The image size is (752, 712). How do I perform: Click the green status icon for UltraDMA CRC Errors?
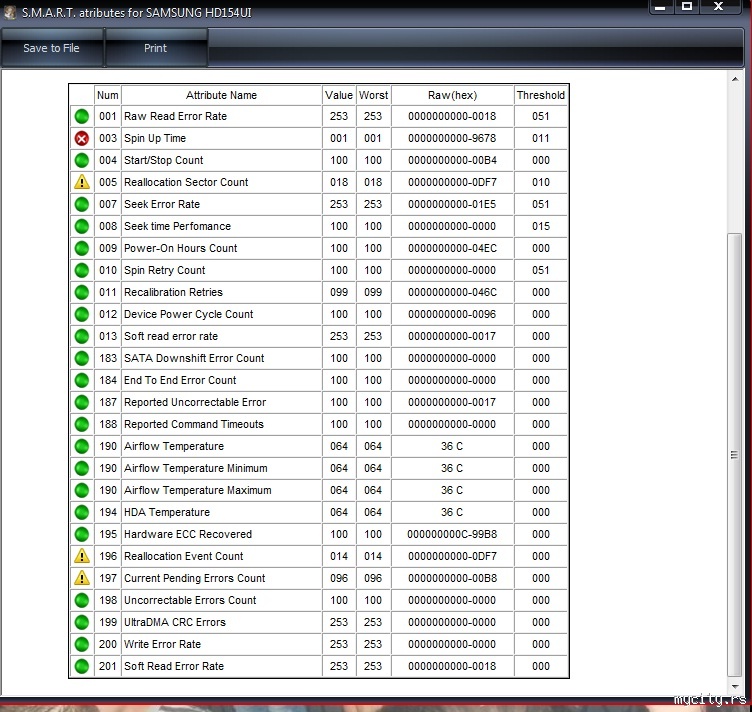point(82,622)
